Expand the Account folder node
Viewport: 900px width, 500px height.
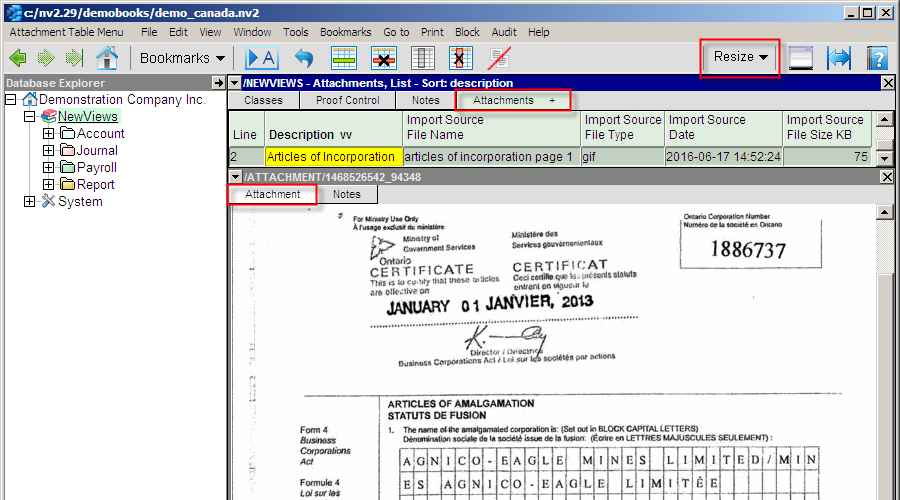coord(48,134)
